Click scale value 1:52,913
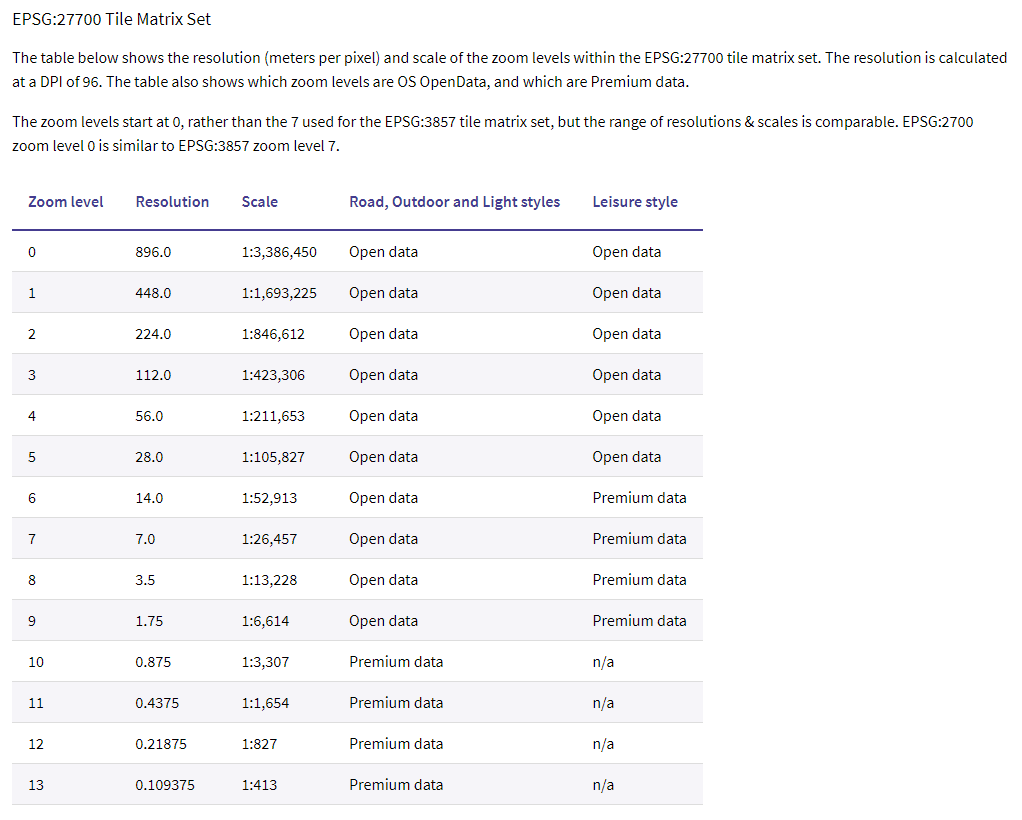 click(x=269, y=499)
